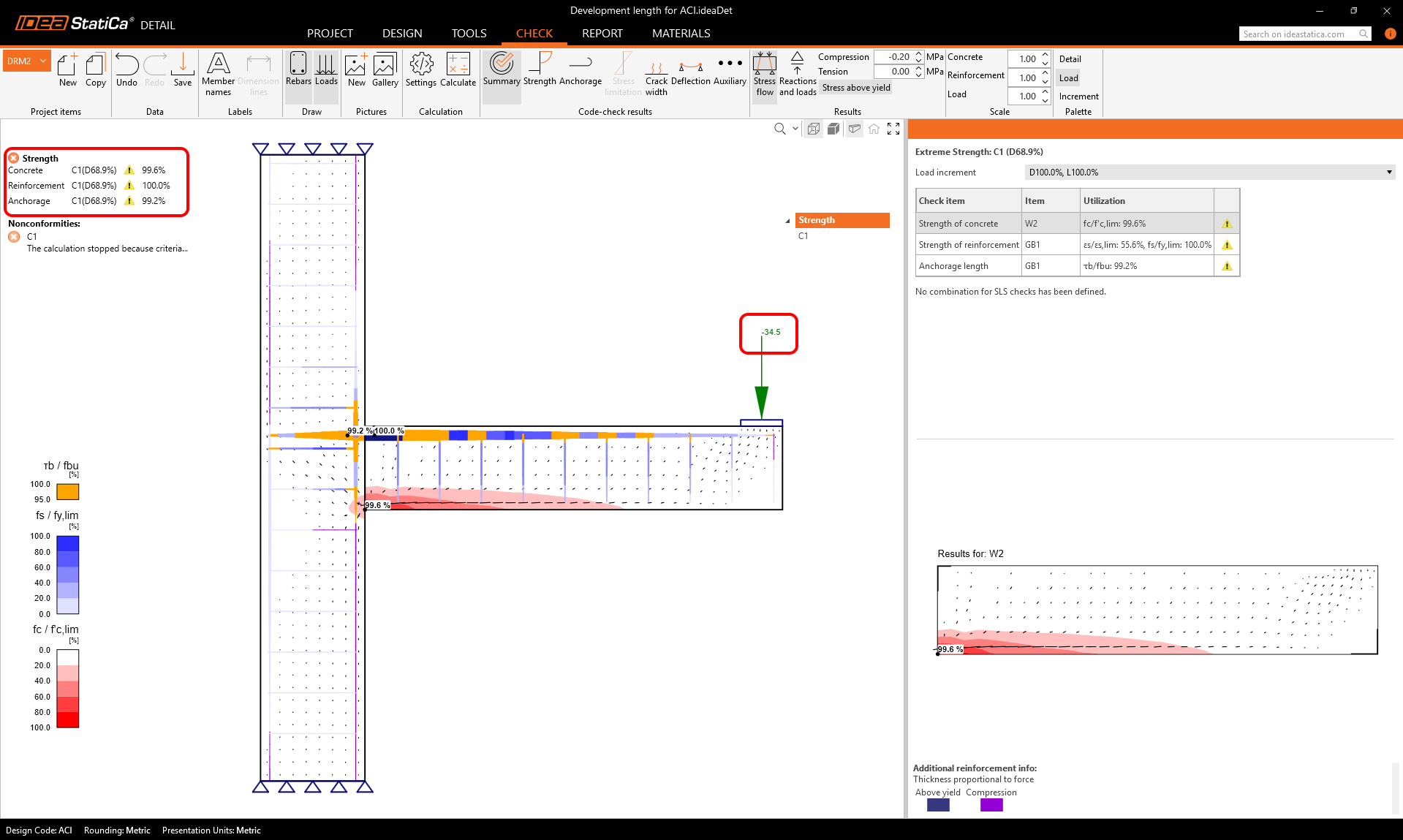The height and width of the screenshot is (840, 1403).
Task: Open the Load increment dropdown
Action: click(1209, 173)
